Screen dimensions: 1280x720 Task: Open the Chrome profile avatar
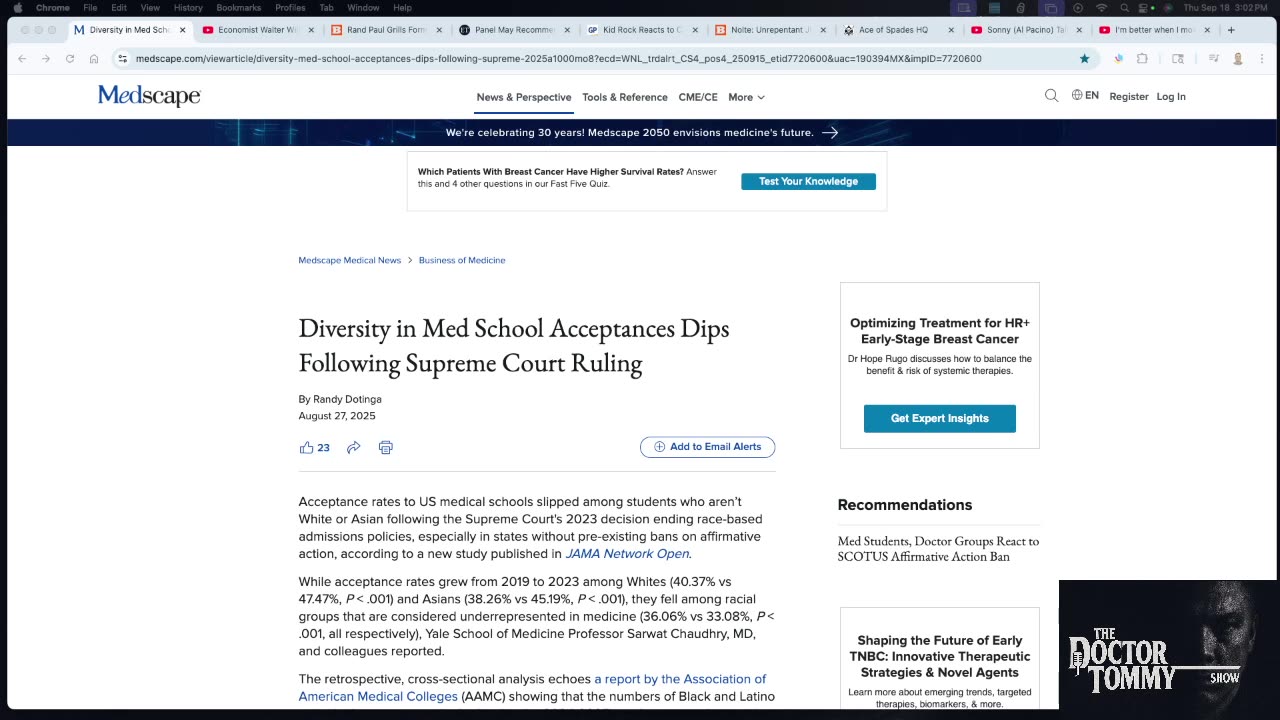click(x=1238, y=59)
